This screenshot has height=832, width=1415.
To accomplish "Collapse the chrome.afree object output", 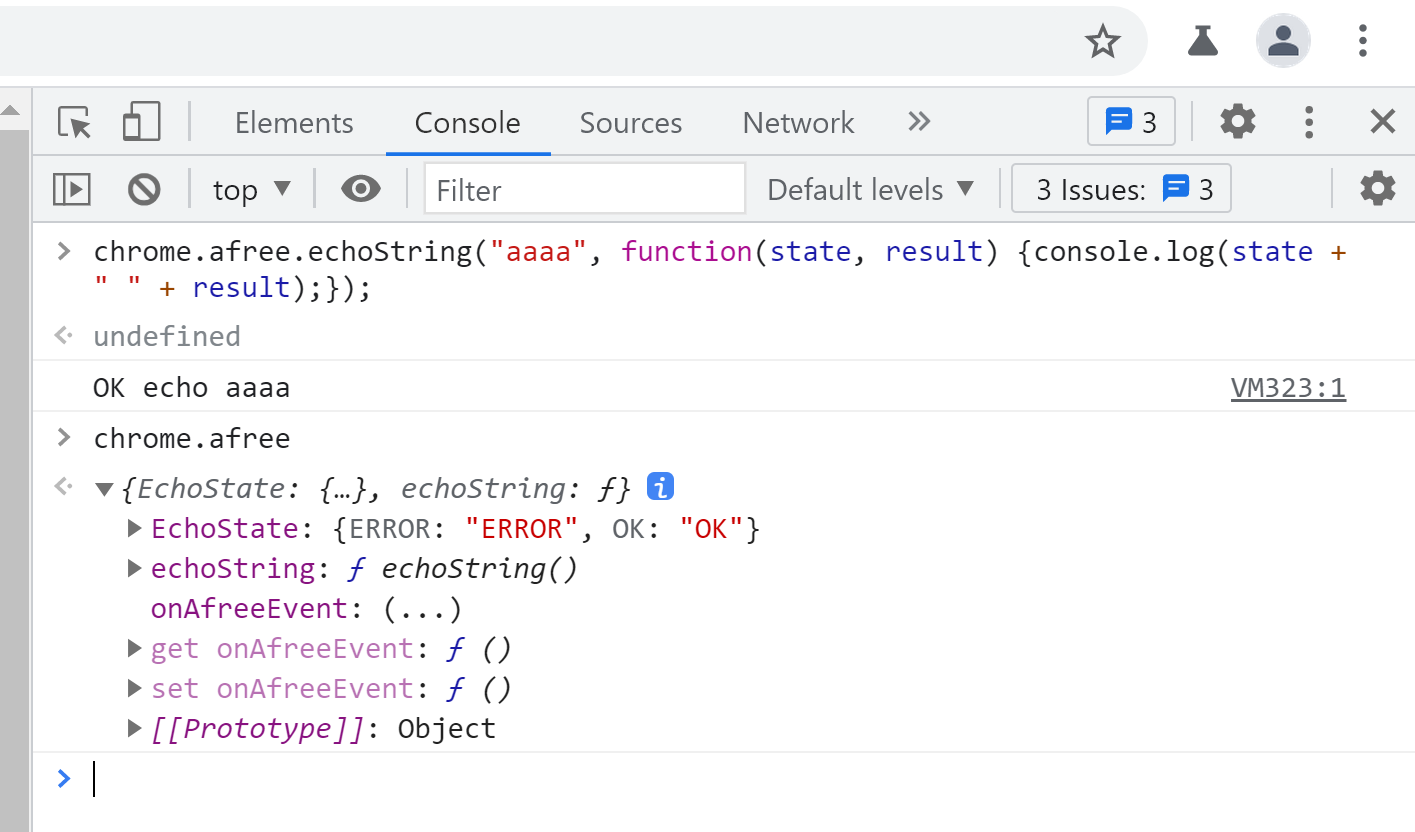I will [105, 488].
